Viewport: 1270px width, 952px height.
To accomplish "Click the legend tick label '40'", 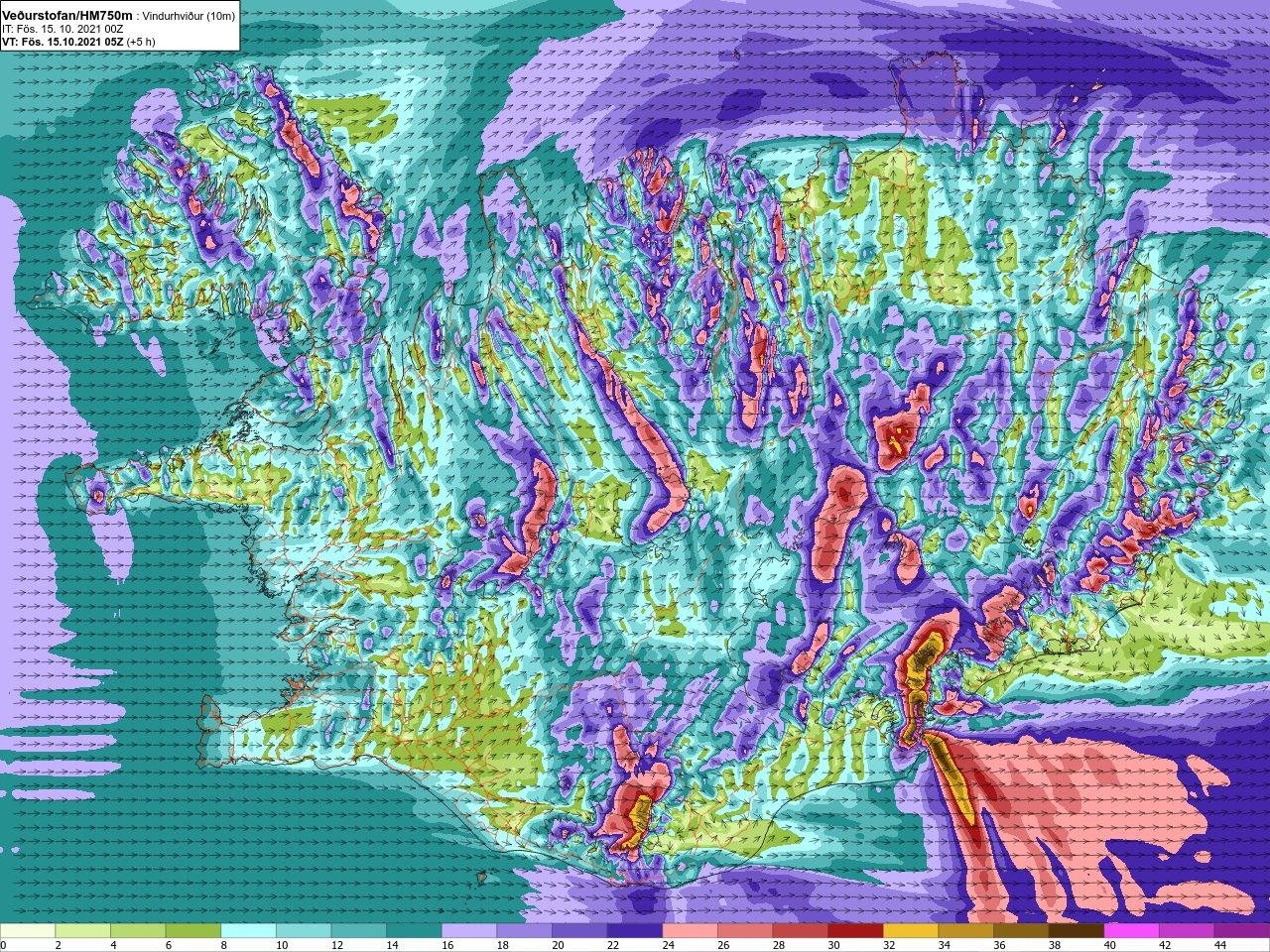I will (x=1110, y=945).
